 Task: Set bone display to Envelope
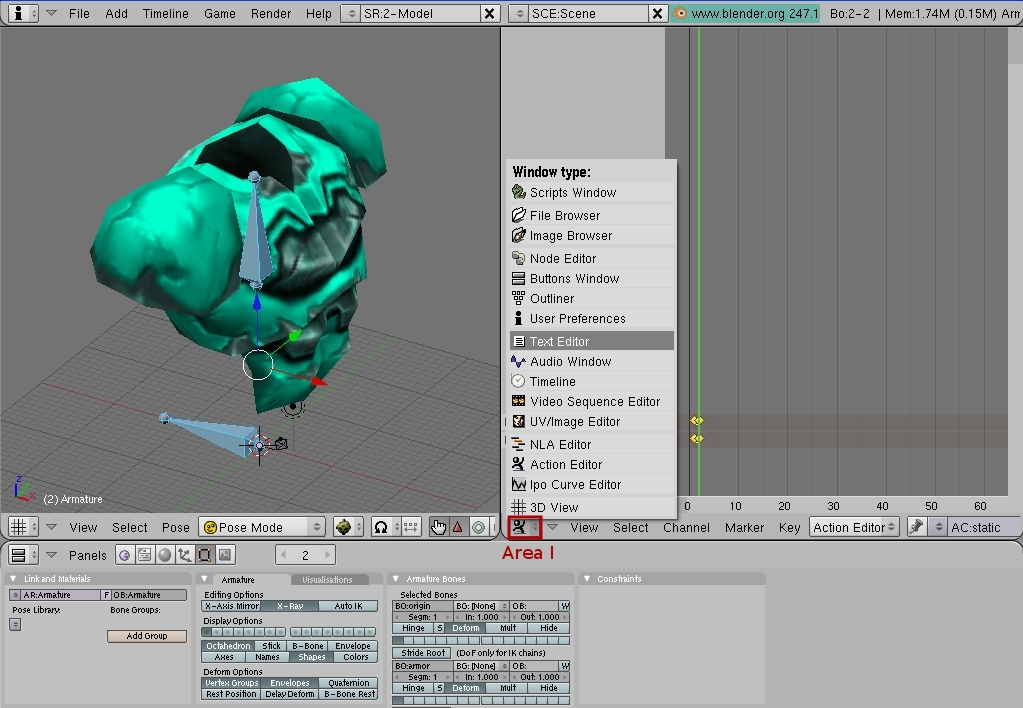point(353,646)
